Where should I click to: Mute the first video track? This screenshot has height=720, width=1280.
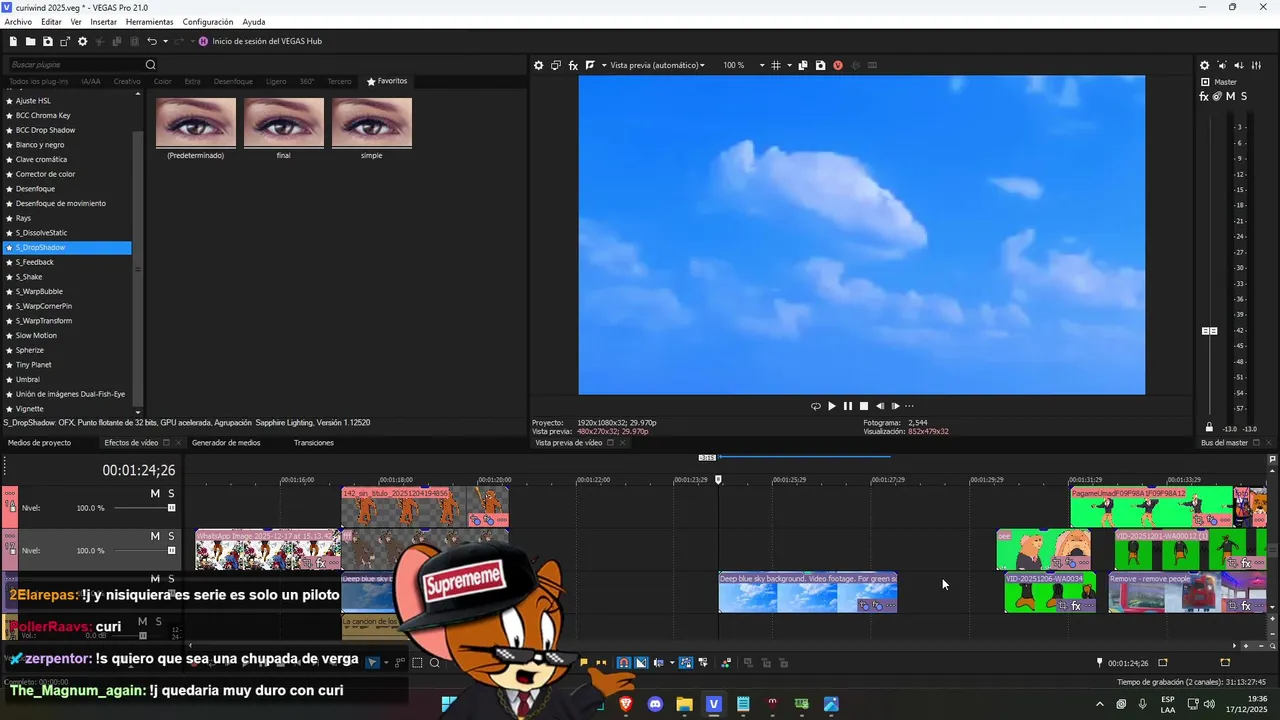155,494
